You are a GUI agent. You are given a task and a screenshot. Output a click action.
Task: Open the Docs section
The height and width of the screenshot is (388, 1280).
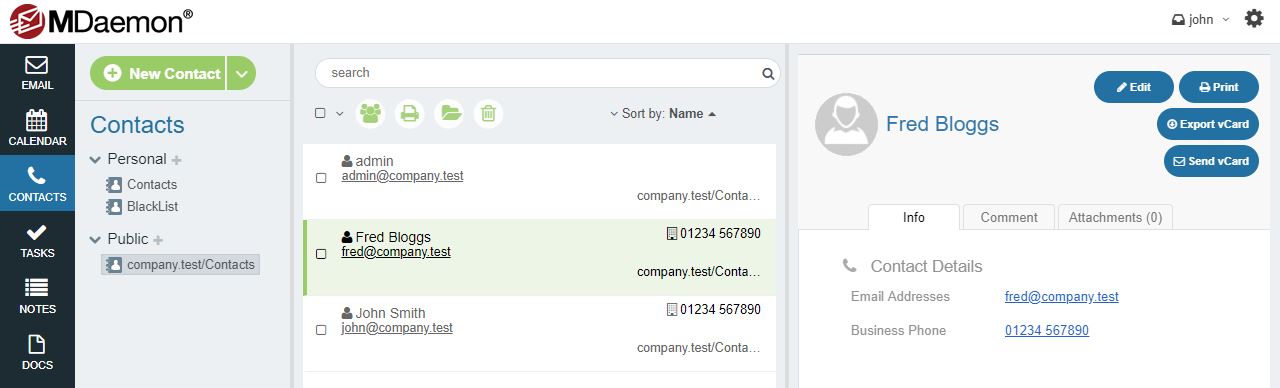tap(37, 352)
